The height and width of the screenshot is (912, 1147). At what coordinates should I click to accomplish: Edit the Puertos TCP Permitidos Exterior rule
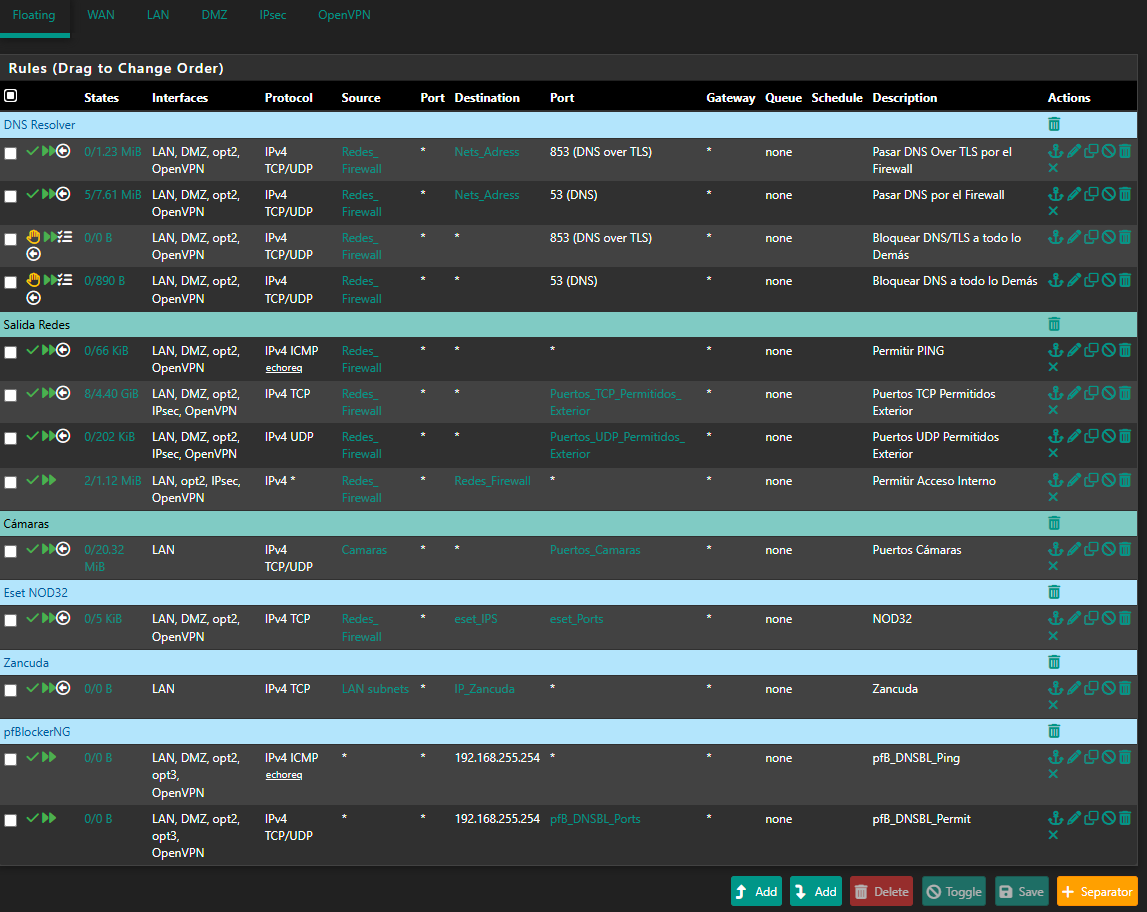[1073, 393]
